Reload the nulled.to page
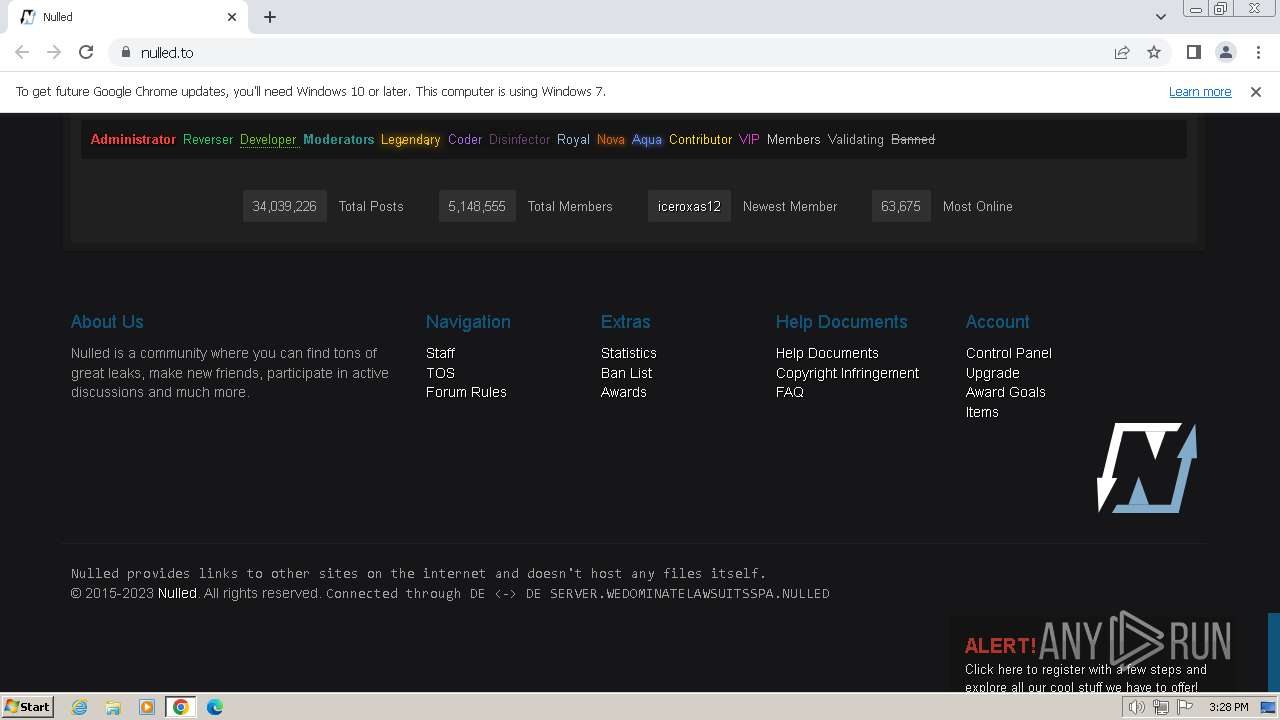The width and height of the screenshot is (1280, 720). click(86, 52)
